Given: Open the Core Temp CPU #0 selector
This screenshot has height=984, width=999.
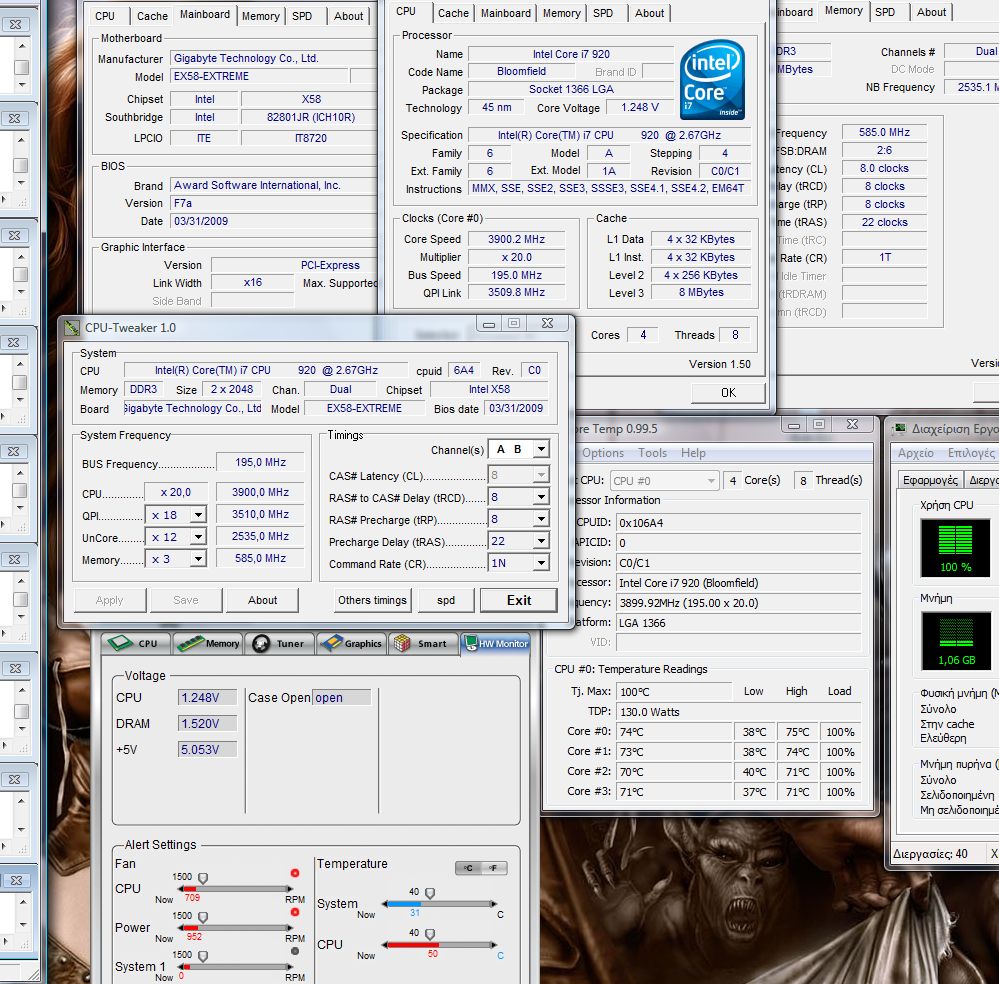Looking at the screenshot, I should pyautogui.click(x=665, y=481).
